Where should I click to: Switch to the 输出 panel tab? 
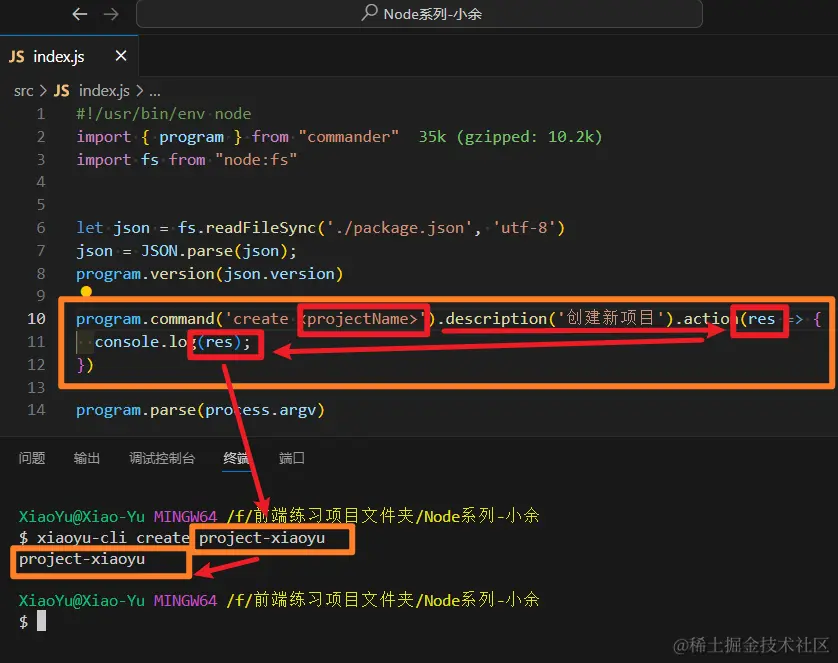point(87,458)
